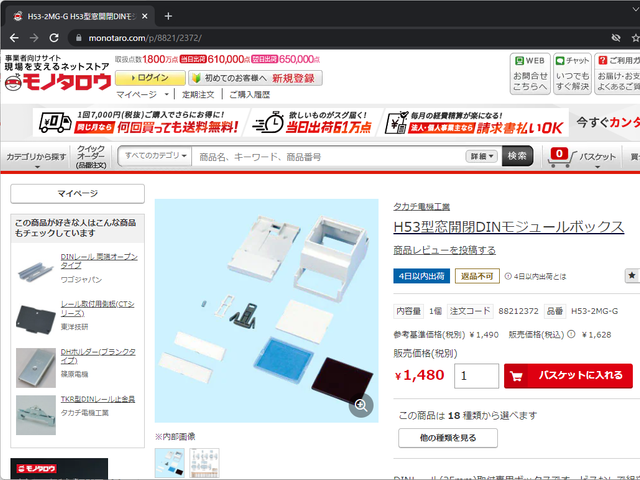Click the 請求書払いOK banner
This screenshot has width=640, height=480.
pos(476,122)
